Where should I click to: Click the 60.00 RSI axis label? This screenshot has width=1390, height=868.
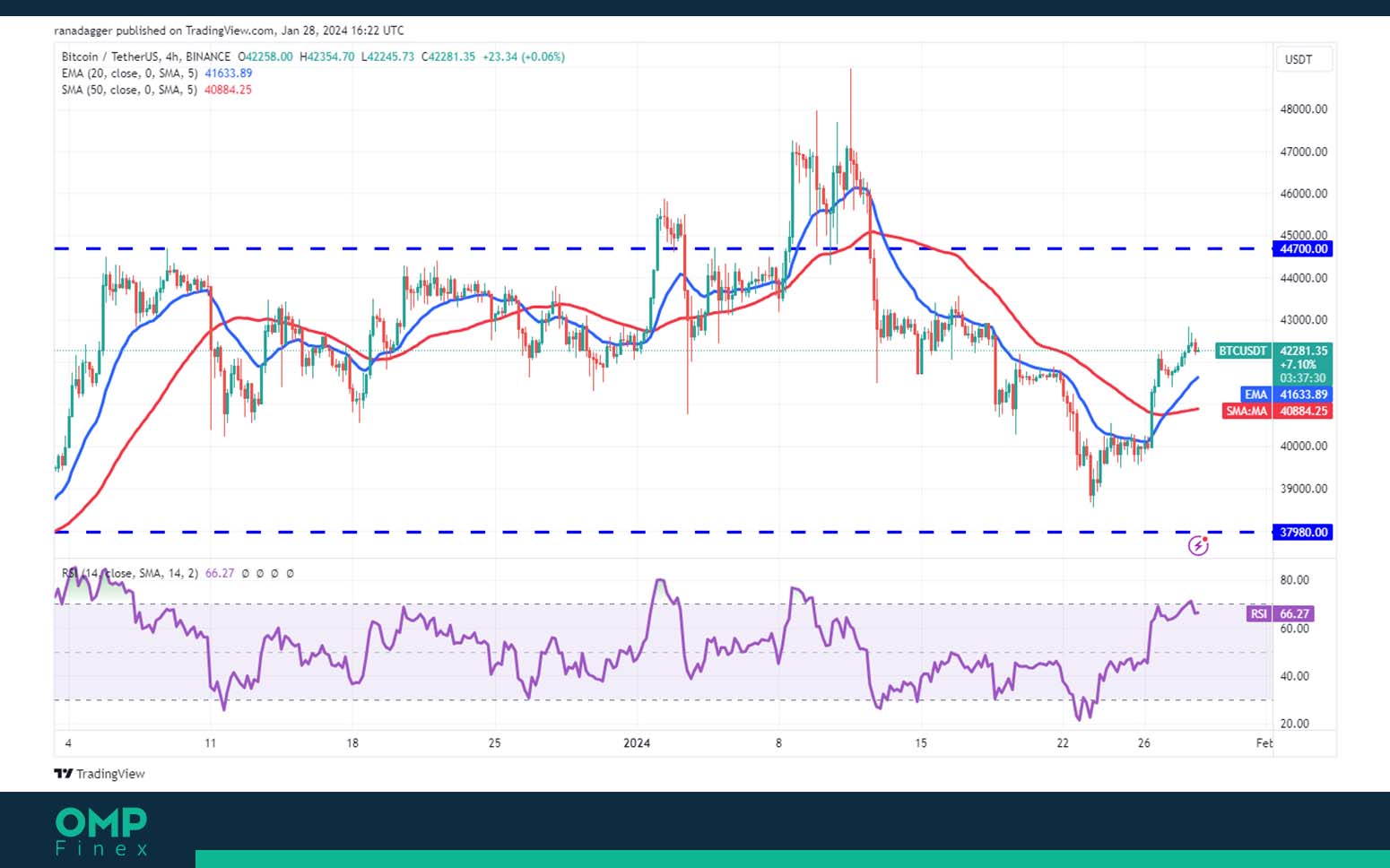click(x=1294, y=629)
